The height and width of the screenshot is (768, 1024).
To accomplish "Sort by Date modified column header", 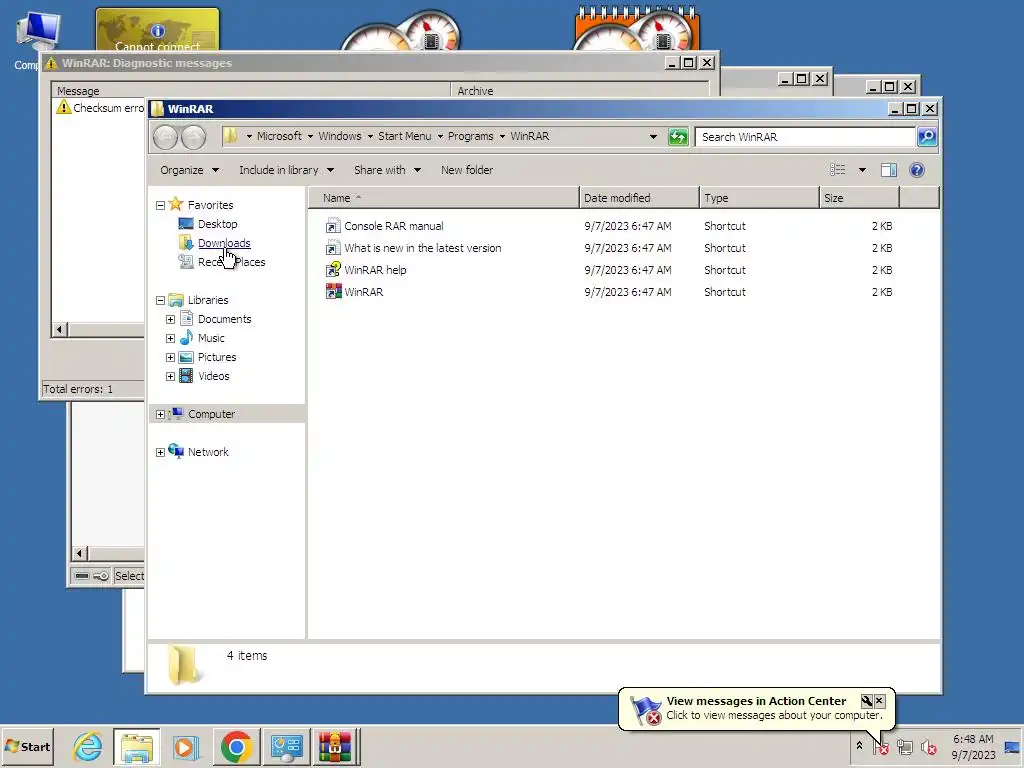I will pyautogui.click(x=639, y=198).
